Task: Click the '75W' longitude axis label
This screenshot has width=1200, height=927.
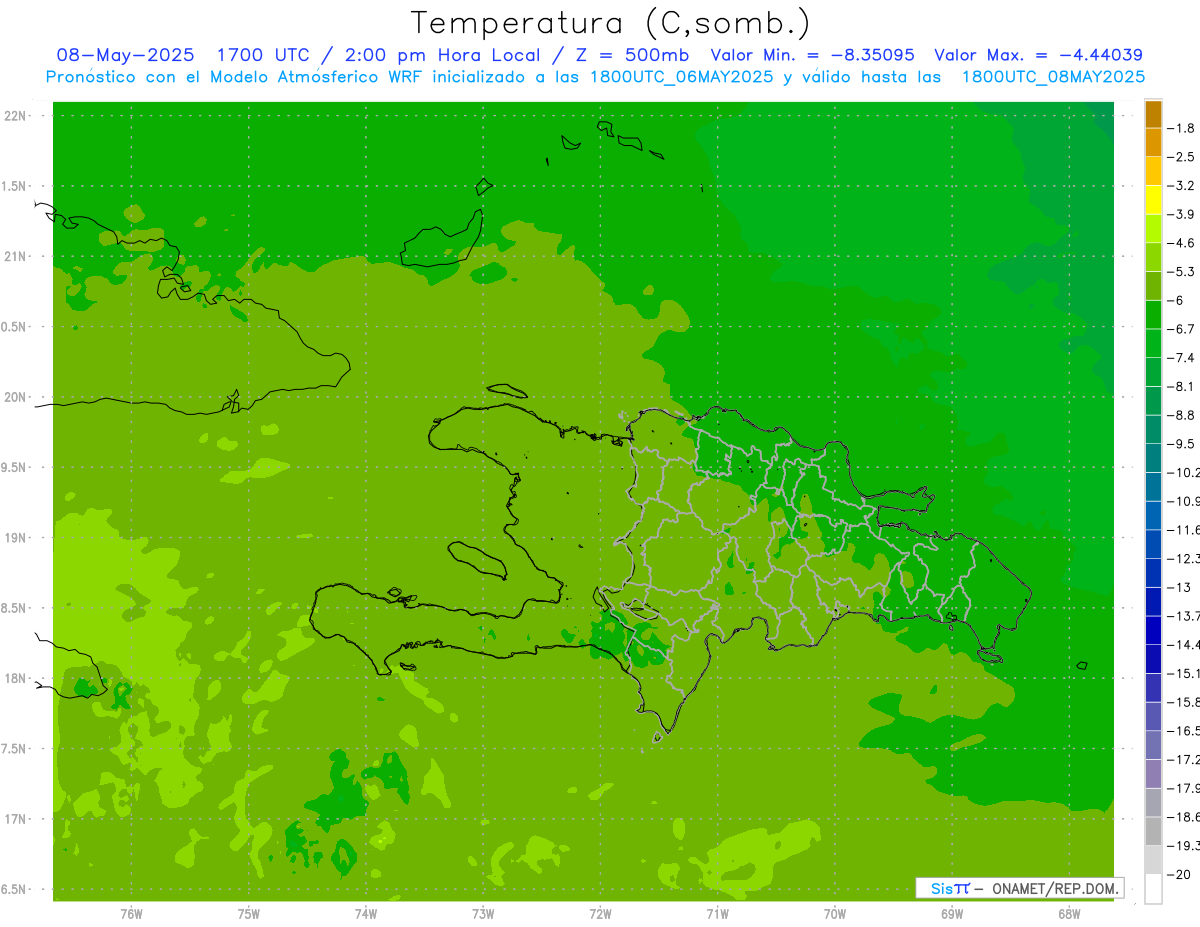Action: (x=249, y=913)
